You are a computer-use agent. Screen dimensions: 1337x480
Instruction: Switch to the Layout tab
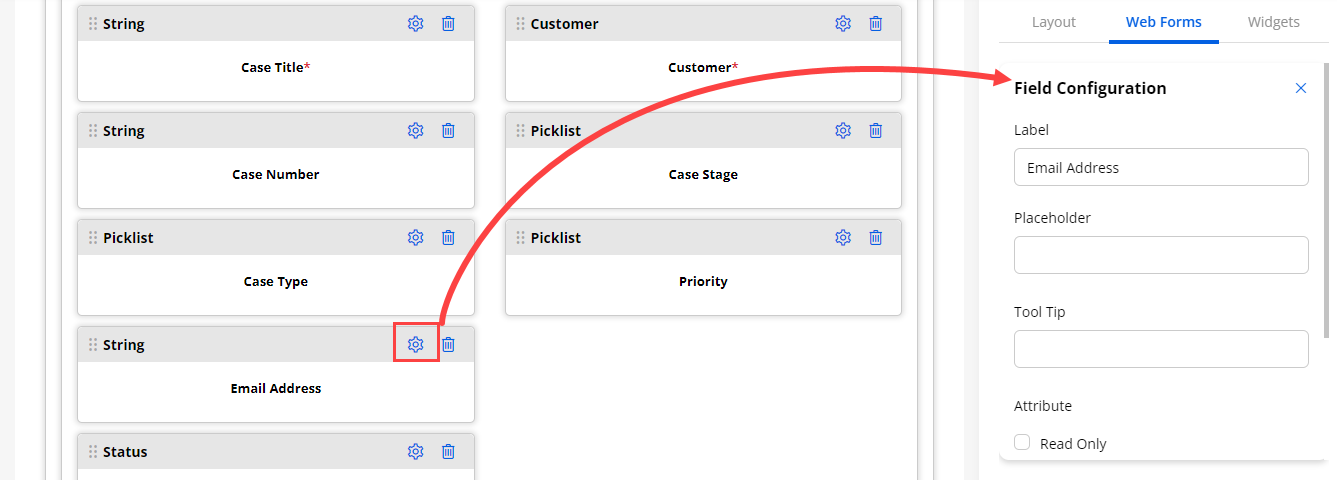(x=1053, y=22)
